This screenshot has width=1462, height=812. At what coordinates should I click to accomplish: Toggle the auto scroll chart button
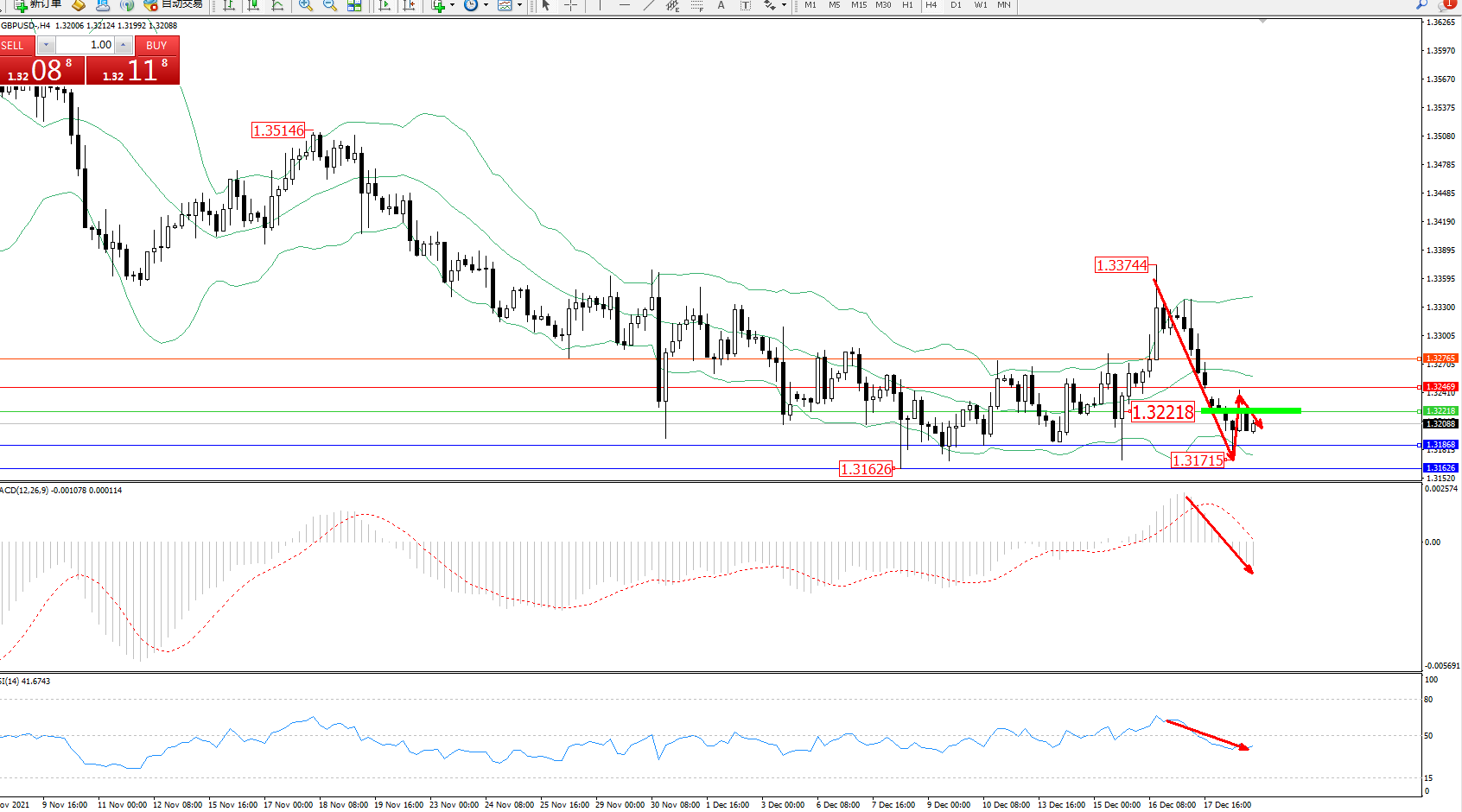click(385, 5)
